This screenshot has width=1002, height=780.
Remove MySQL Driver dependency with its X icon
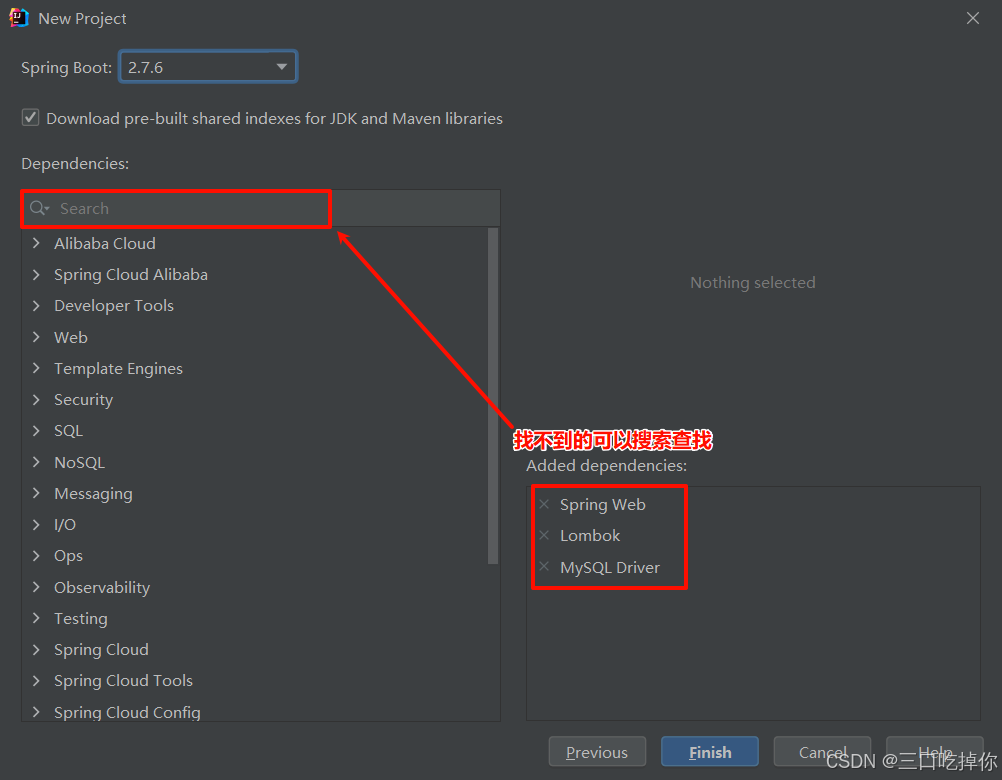(544, 567)
